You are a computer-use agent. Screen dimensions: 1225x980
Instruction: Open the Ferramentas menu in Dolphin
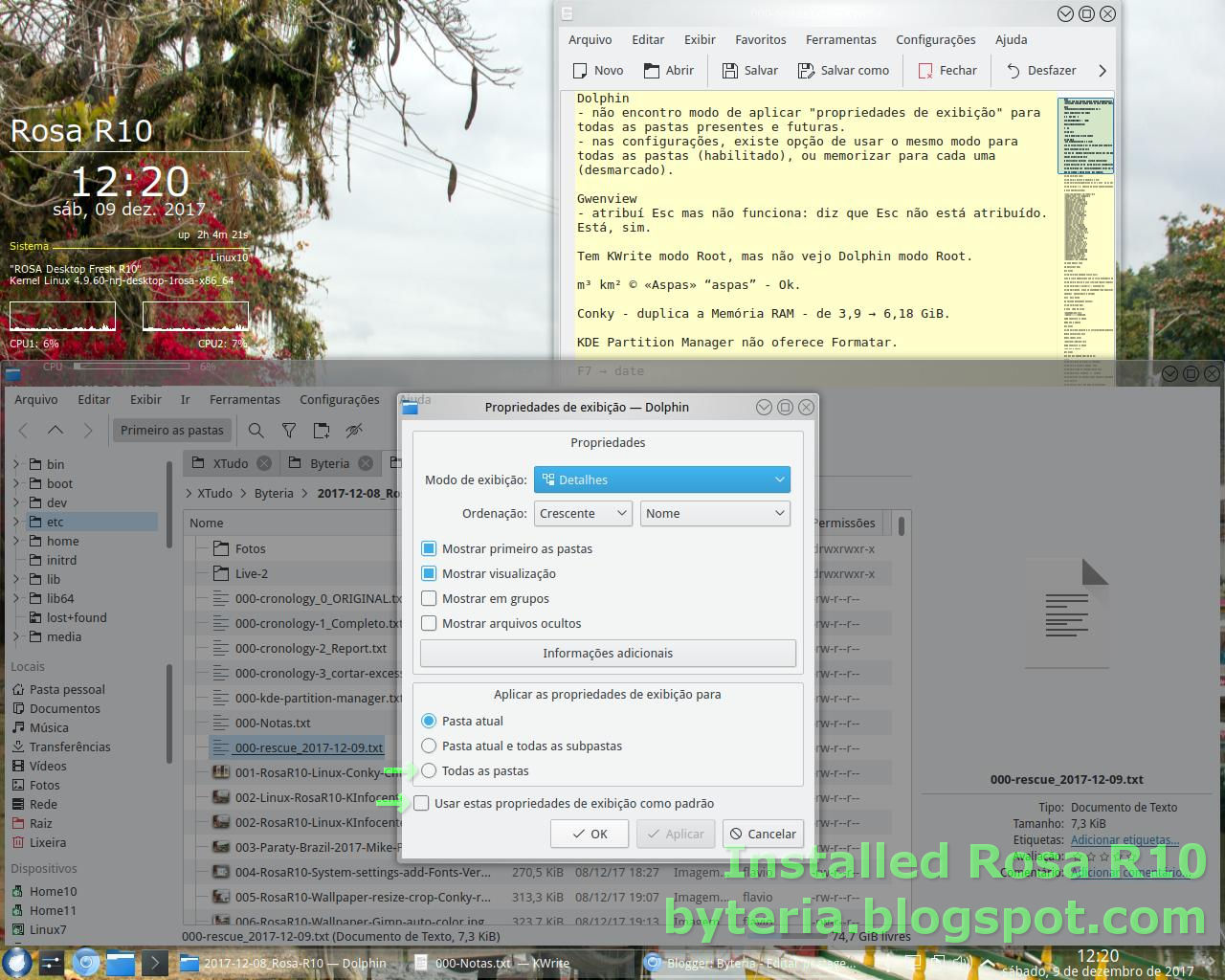coord(243,399)
